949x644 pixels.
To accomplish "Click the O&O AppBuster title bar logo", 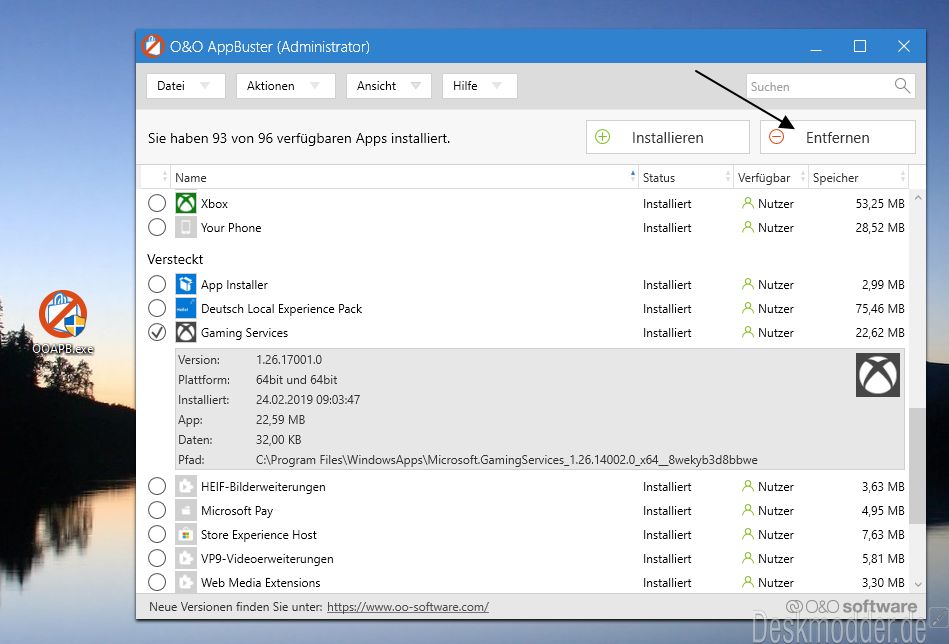I will [153, 46].
